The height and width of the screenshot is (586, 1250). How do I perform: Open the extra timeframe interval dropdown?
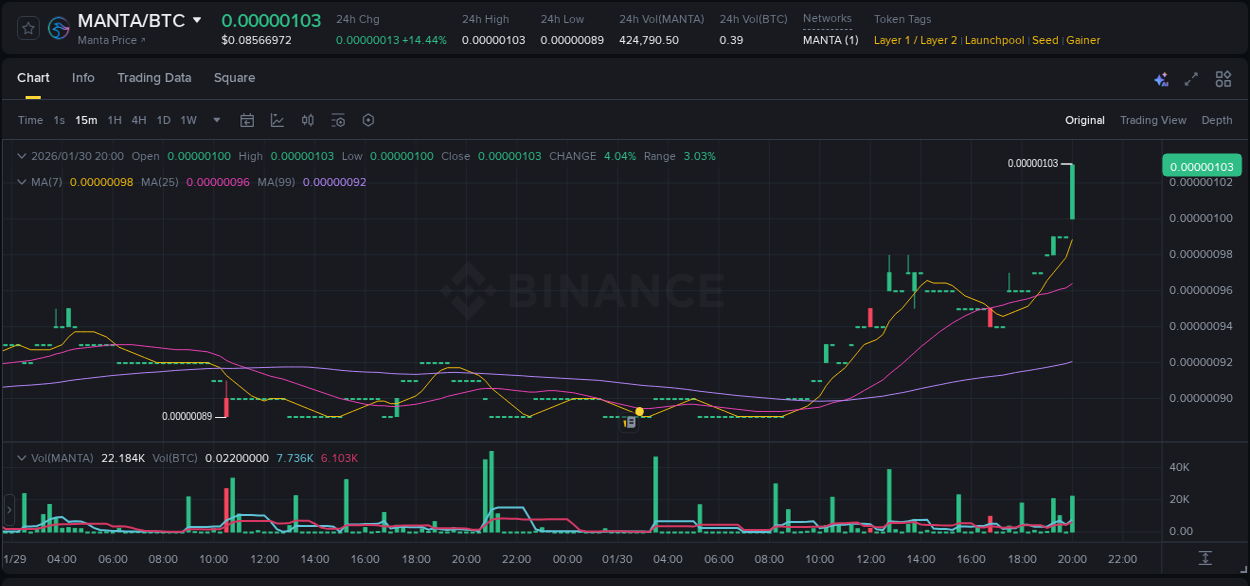click(x=215, y=120)
